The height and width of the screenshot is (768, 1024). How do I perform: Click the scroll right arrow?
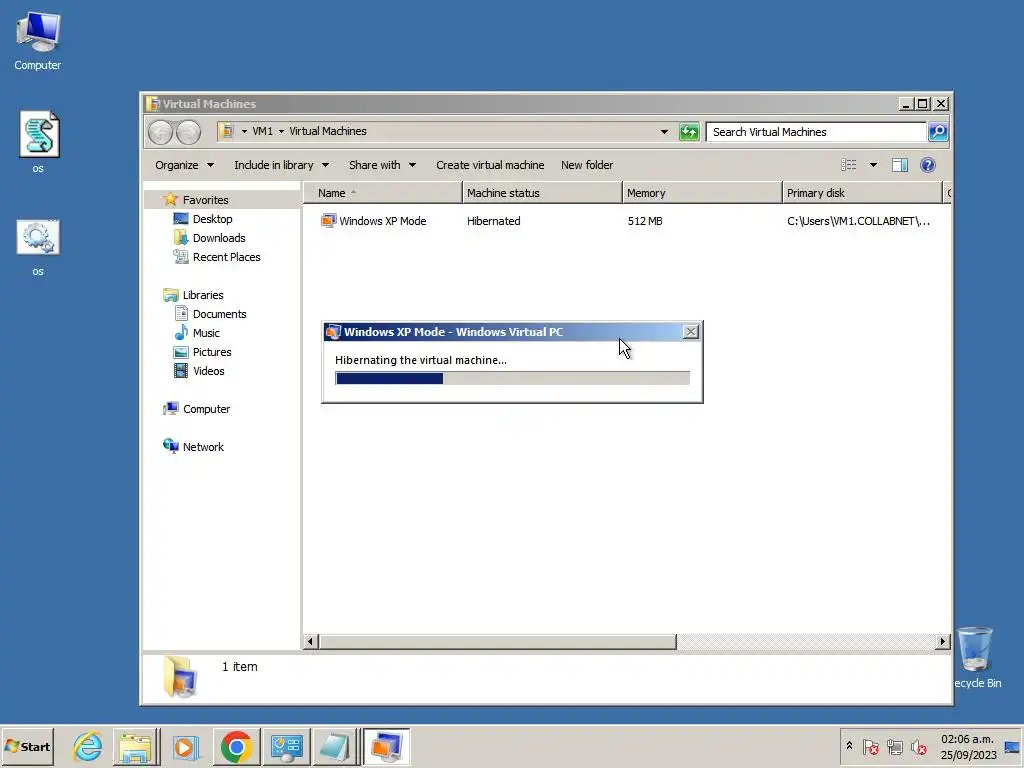(942, 642)
